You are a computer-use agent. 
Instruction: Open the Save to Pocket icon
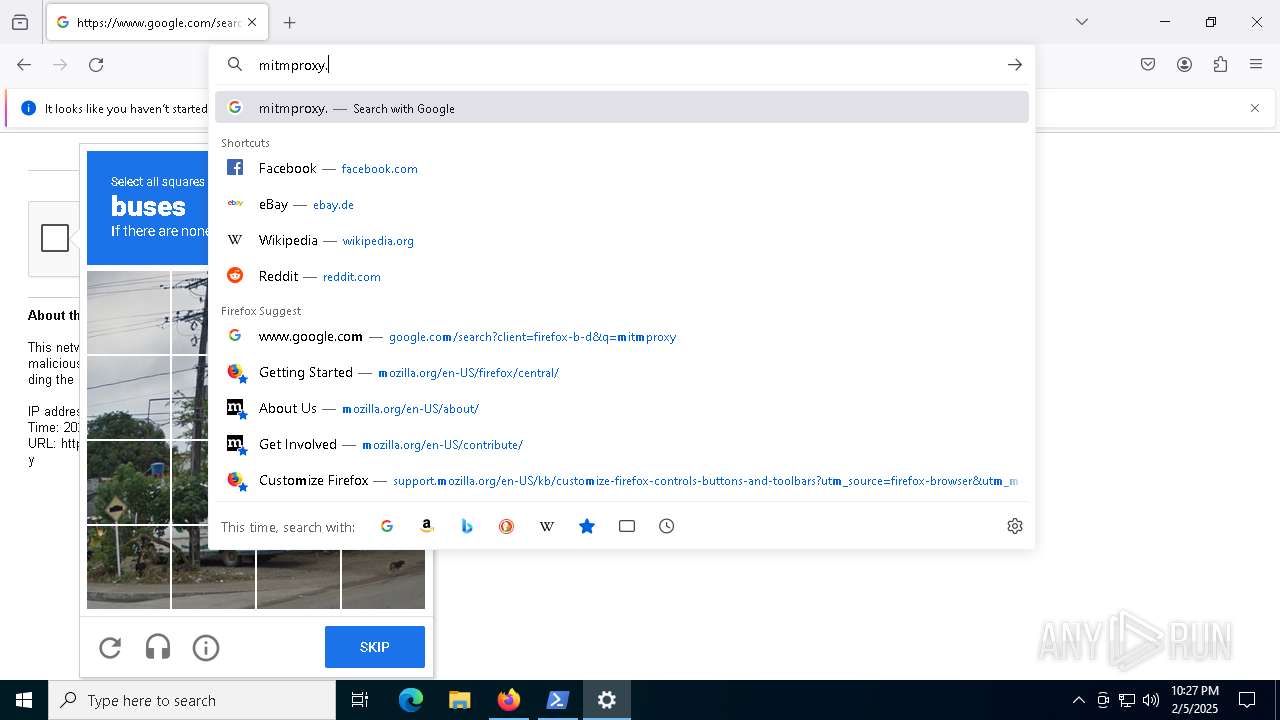(1148, 65)
